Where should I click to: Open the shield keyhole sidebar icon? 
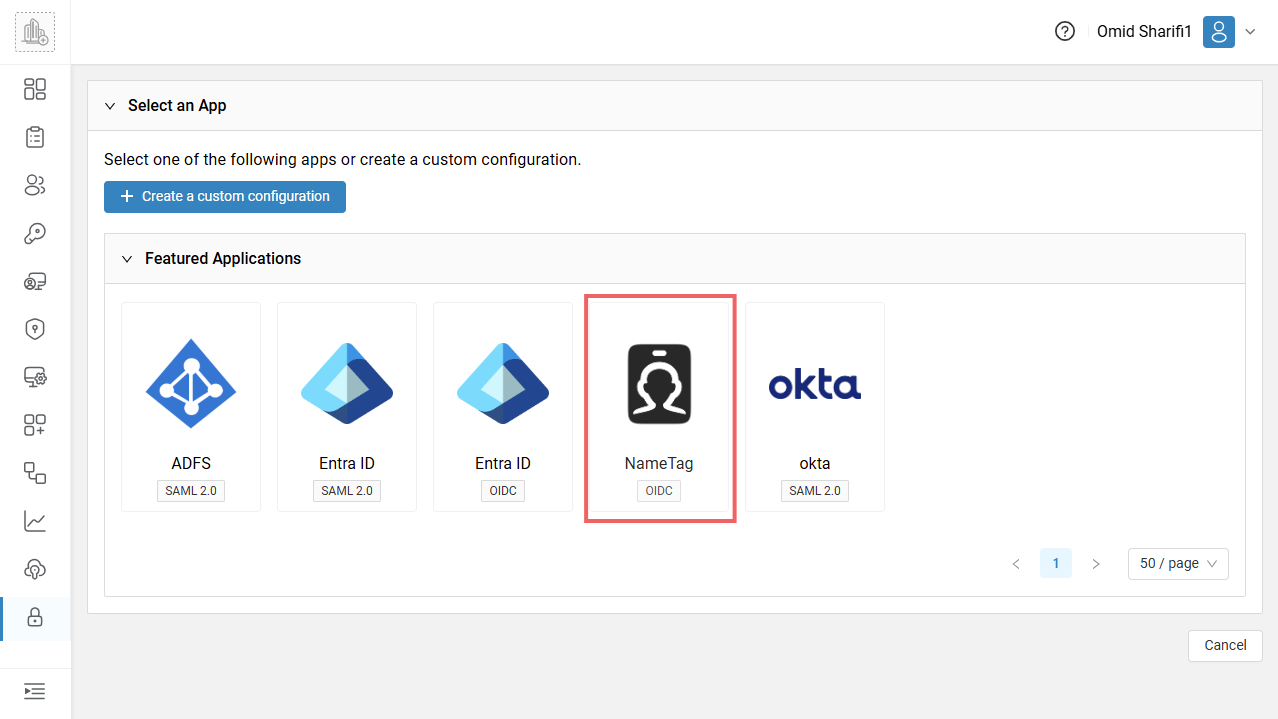[35, 329]
